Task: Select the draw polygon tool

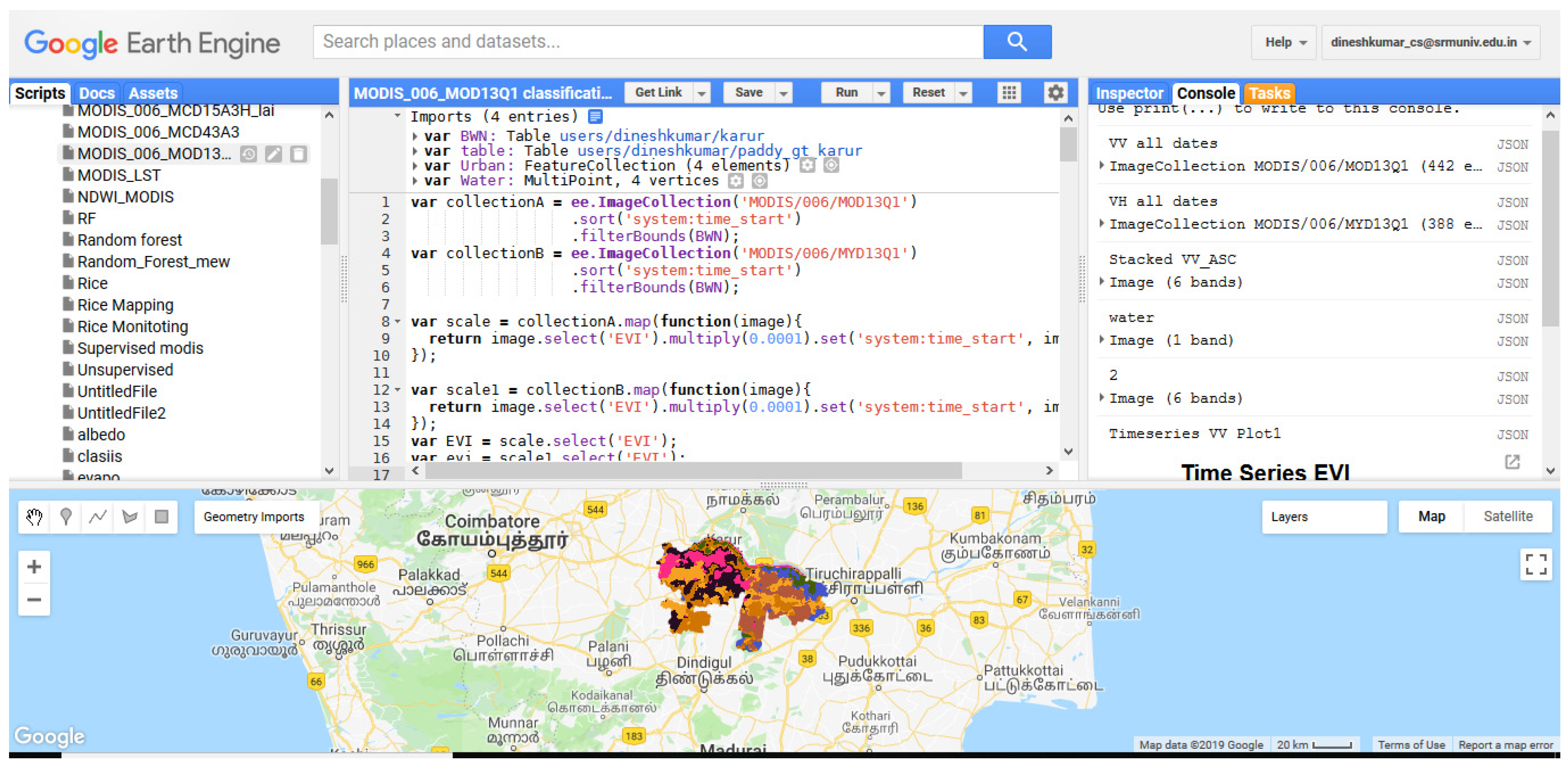Action: [x=130, y=517]
